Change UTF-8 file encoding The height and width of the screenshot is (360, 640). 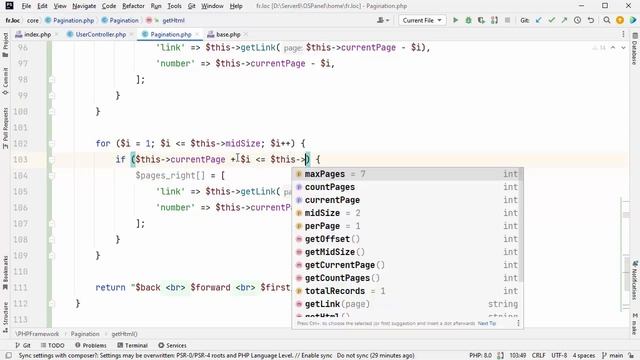[559, 356]
